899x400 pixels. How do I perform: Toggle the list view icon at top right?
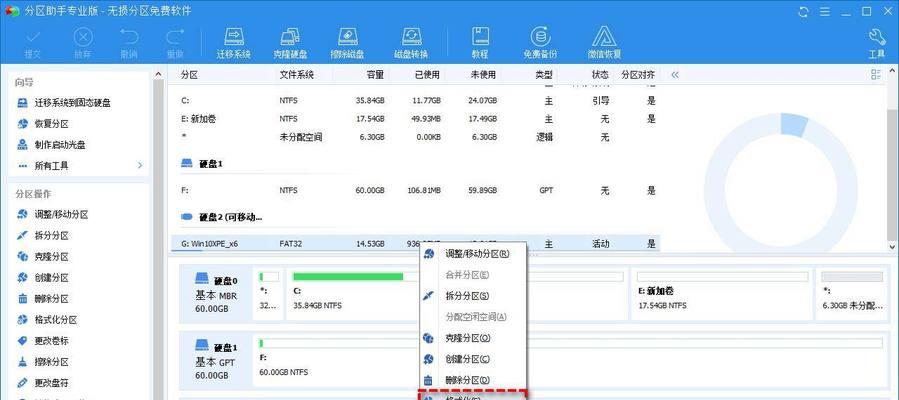[x=876, y=74]
